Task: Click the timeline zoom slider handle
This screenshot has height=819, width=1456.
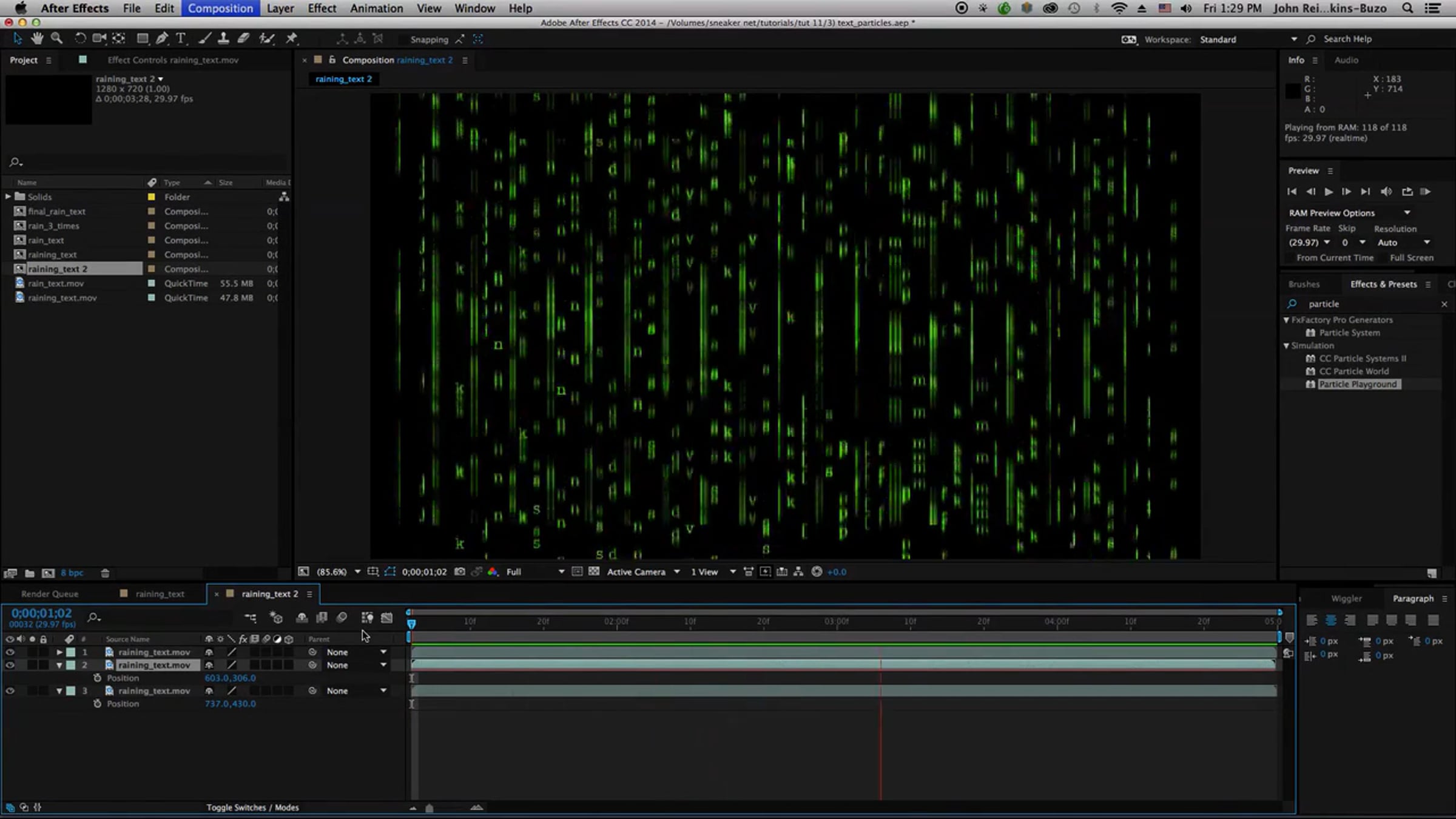Action: coord(430,808)
